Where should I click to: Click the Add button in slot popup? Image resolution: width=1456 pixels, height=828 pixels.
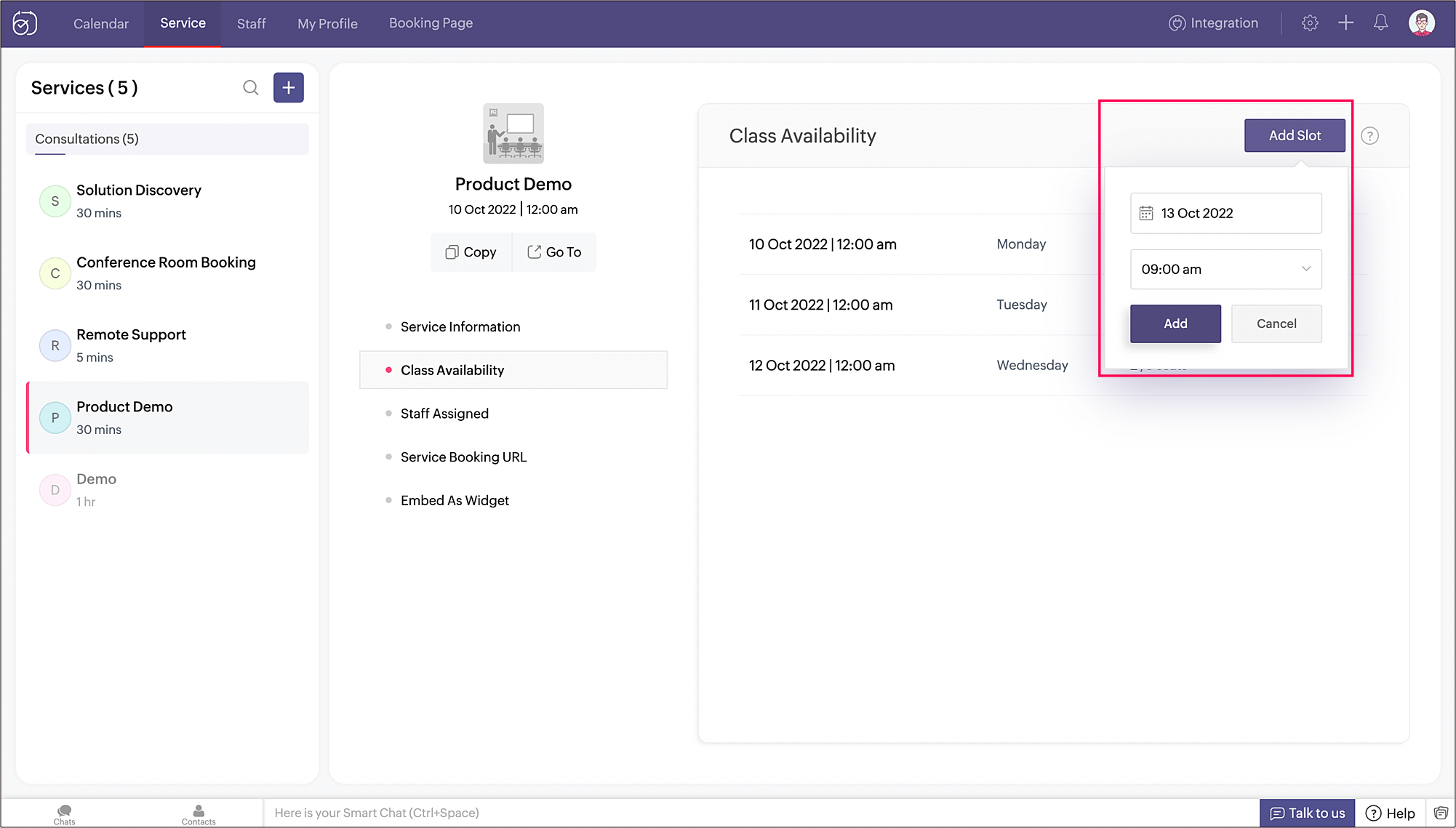(x=1175, y=323)
